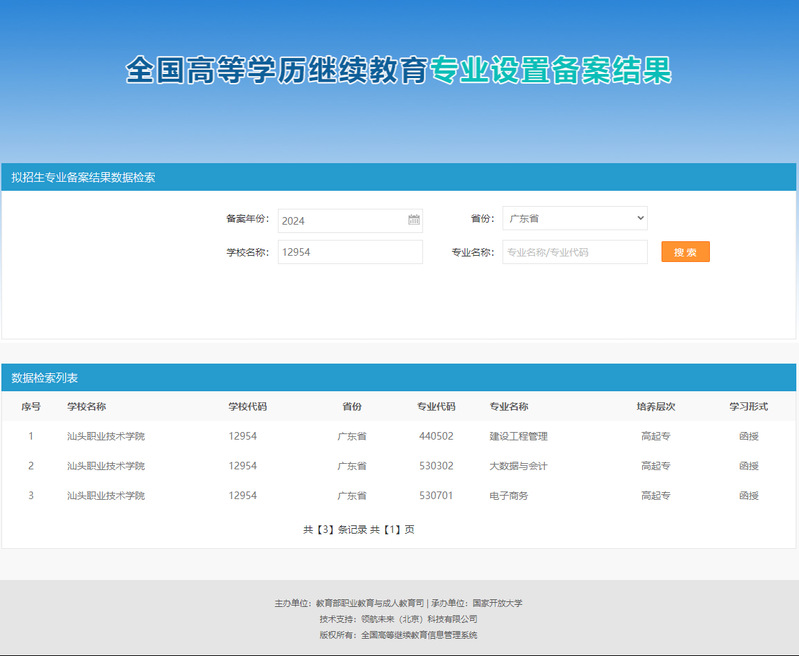Click the record count pagination text
This screenshot has width=799, height=656.
tap(359, 530)
